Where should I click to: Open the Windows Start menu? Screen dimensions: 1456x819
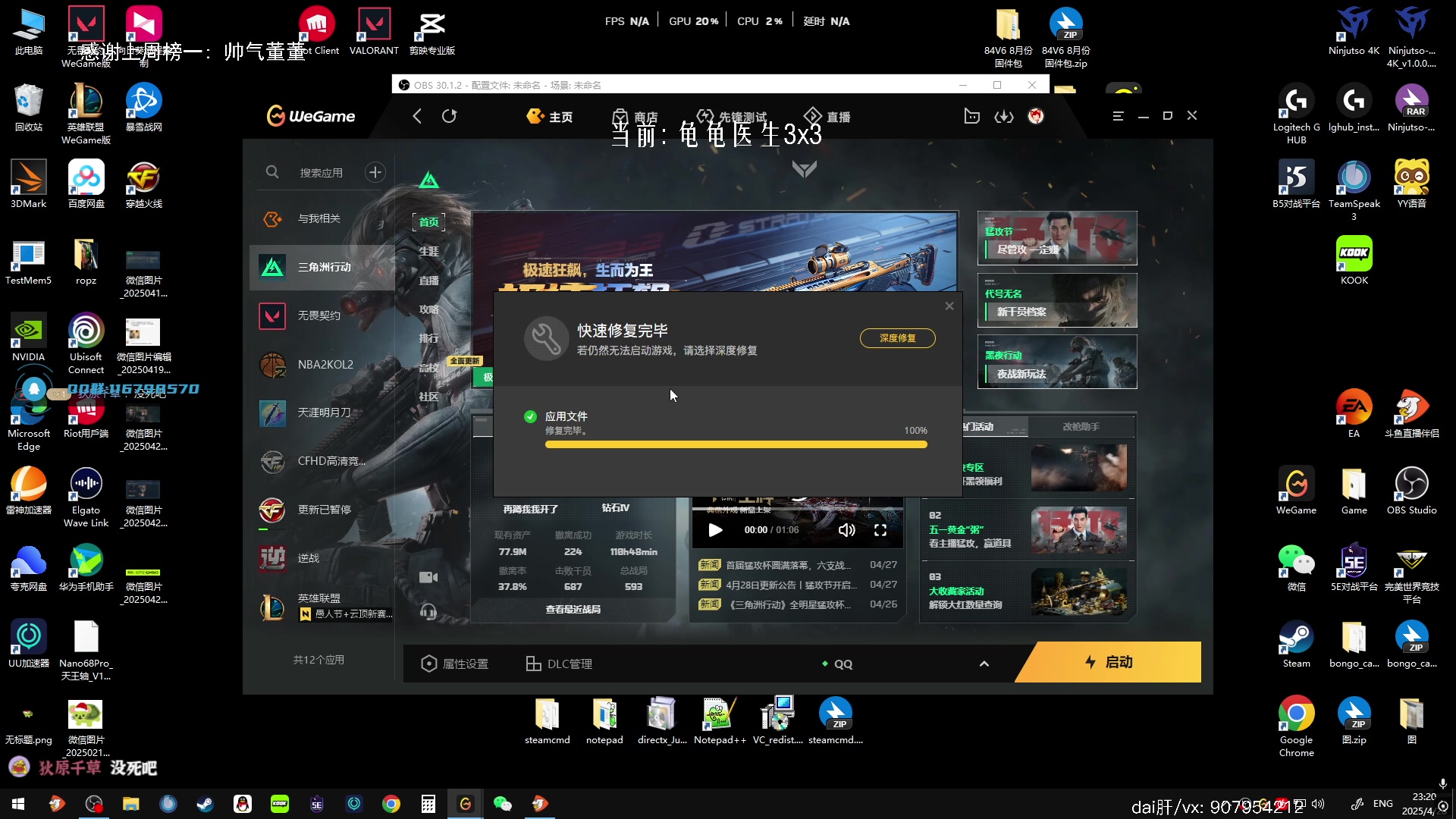coord(18,804)
